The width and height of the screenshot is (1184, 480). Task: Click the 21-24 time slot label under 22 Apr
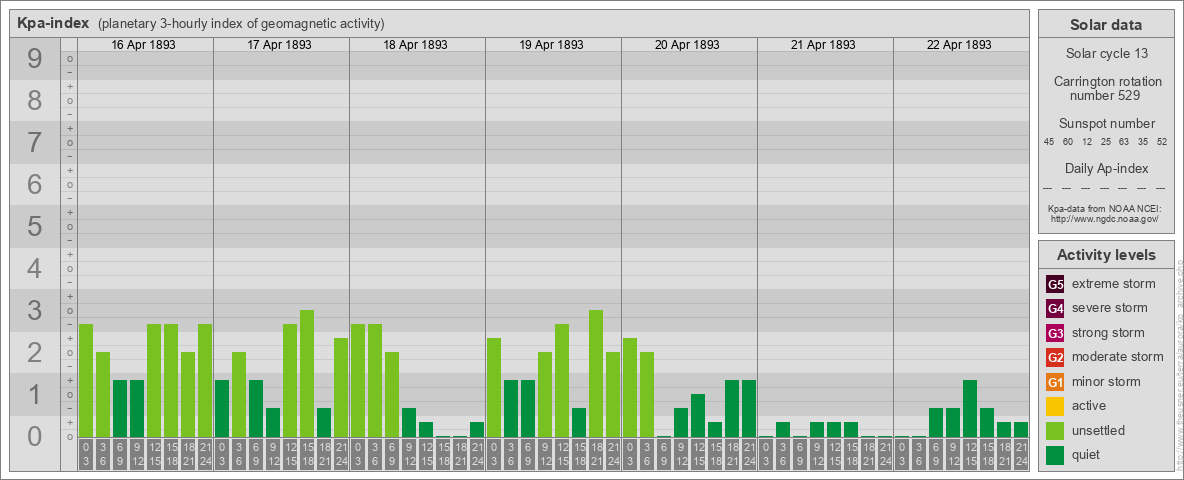(x=1020, y=455)
